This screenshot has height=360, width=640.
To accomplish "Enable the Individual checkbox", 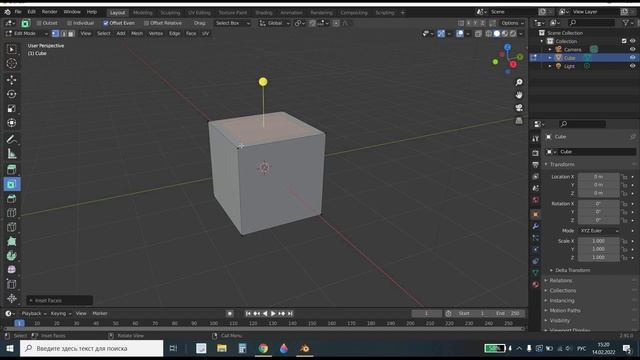I will [69, 23].
